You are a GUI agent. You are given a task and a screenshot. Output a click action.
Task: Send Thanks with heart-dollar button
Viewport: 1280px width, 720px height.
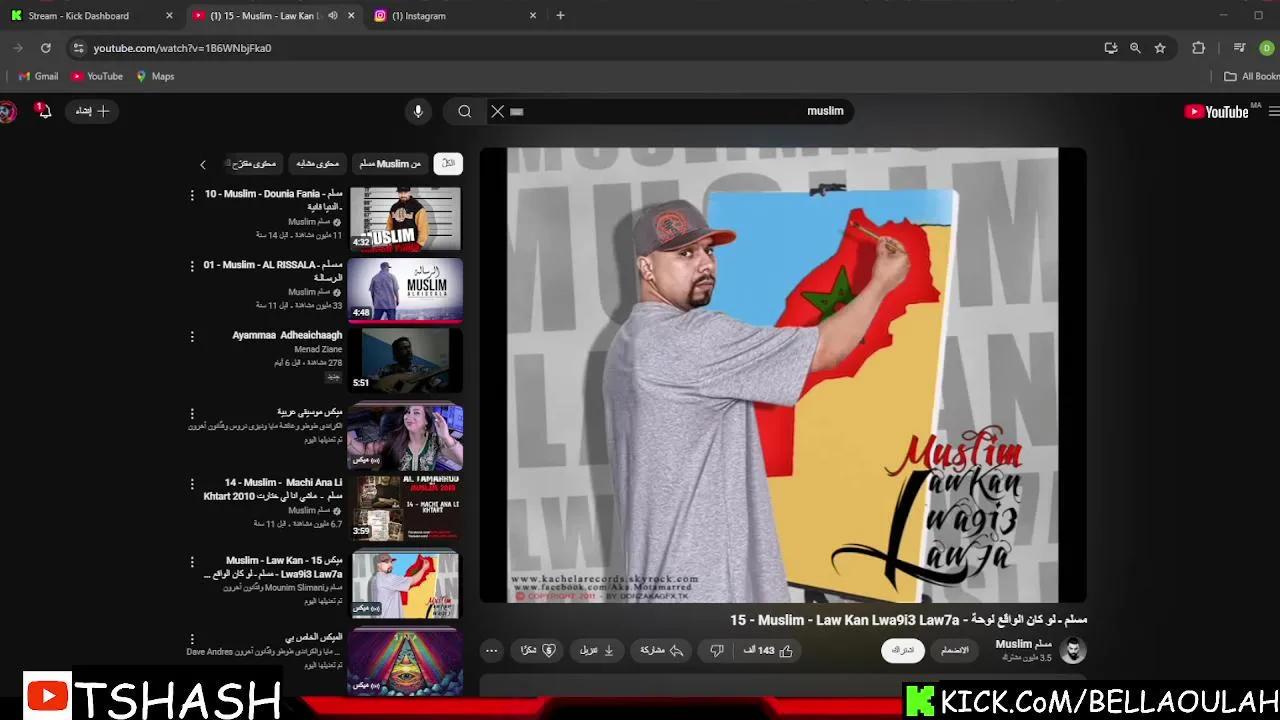538,650
